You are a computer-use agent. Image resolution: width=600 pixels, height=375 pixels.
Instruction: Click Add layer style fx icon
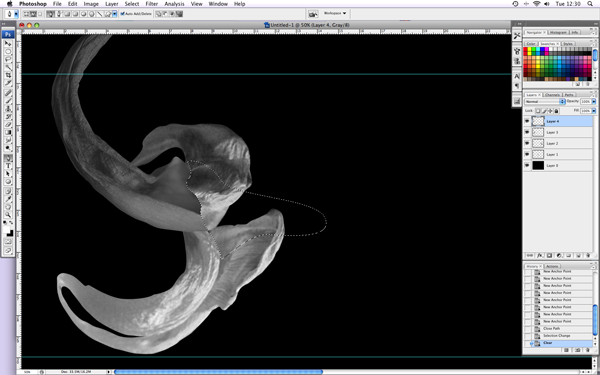[540, 255]
